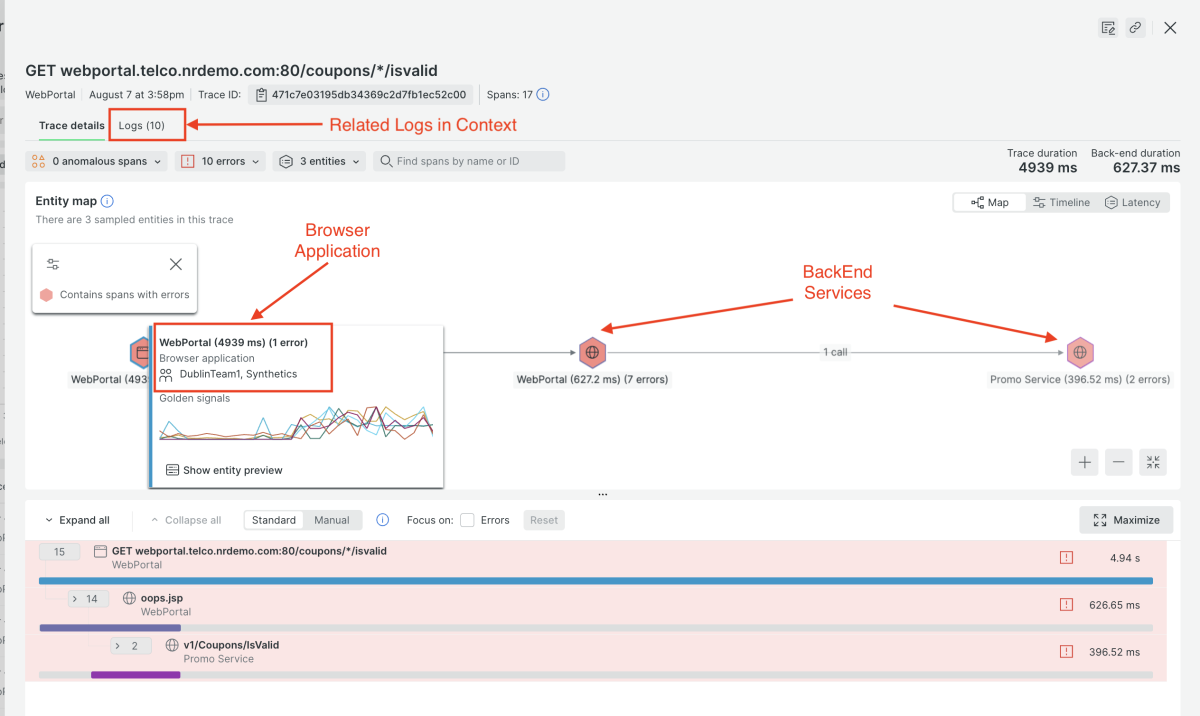
Task: Select the Trace details tab
Action: (73, 125)
